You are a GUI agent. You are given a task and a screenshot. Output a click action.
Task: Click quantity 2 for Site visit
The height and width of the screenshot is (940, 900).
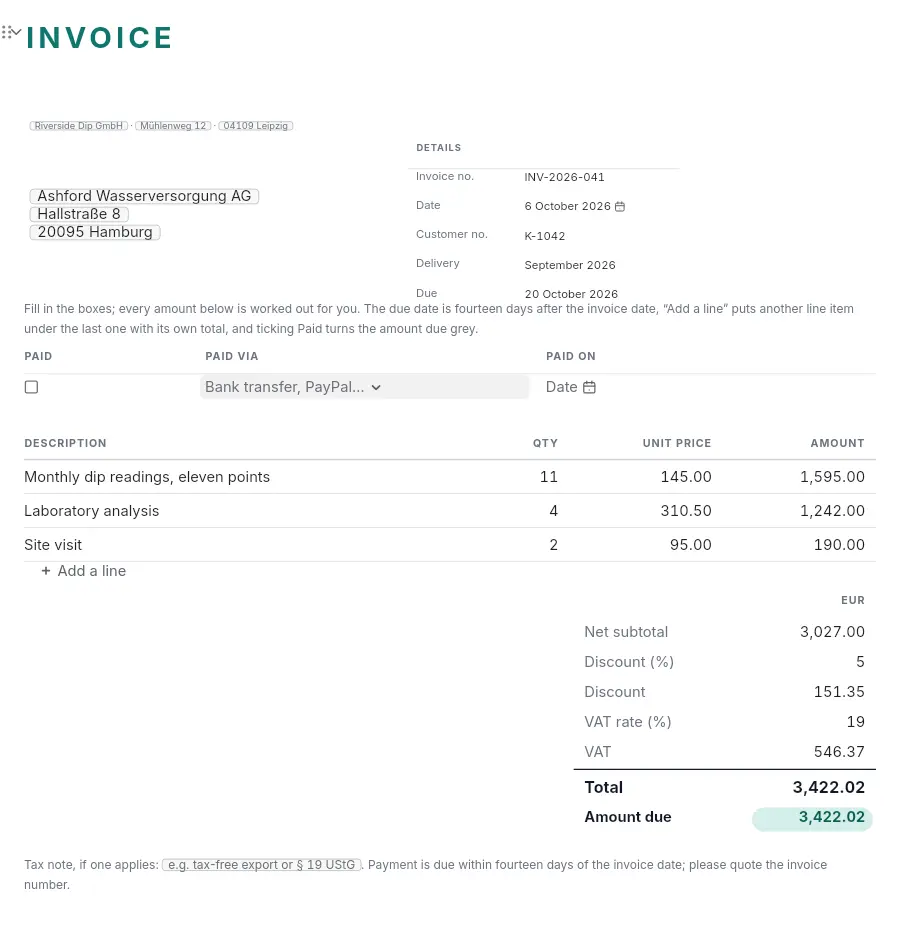[553, 546]
